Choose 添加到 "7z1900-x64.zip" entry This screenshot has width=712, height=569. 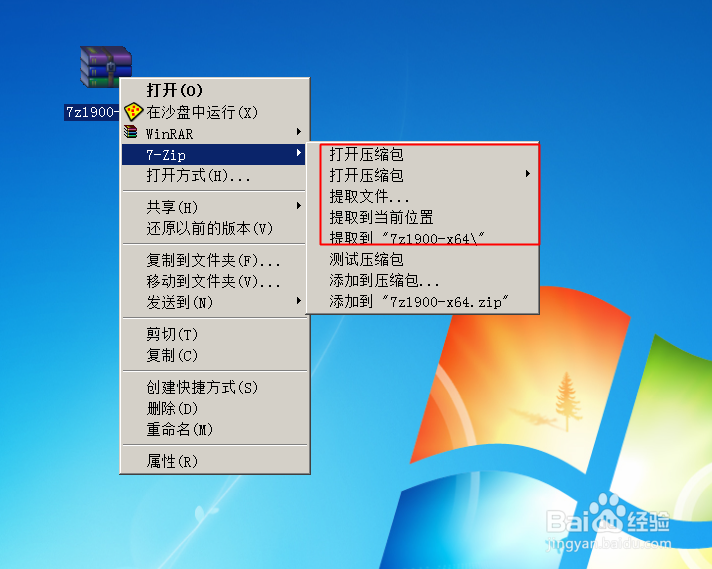point(422,302)
